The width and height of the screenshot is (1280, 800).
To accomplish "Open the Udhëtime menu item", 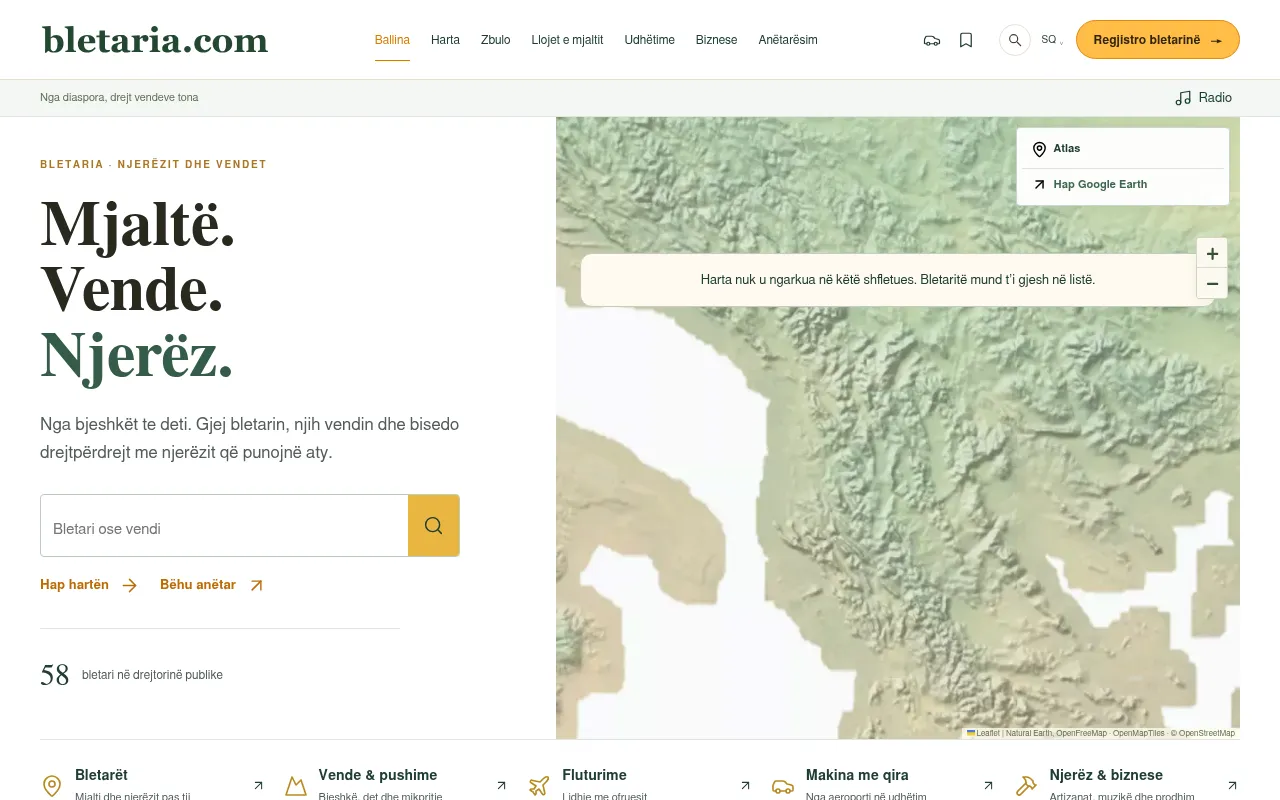I will (649, 40).
